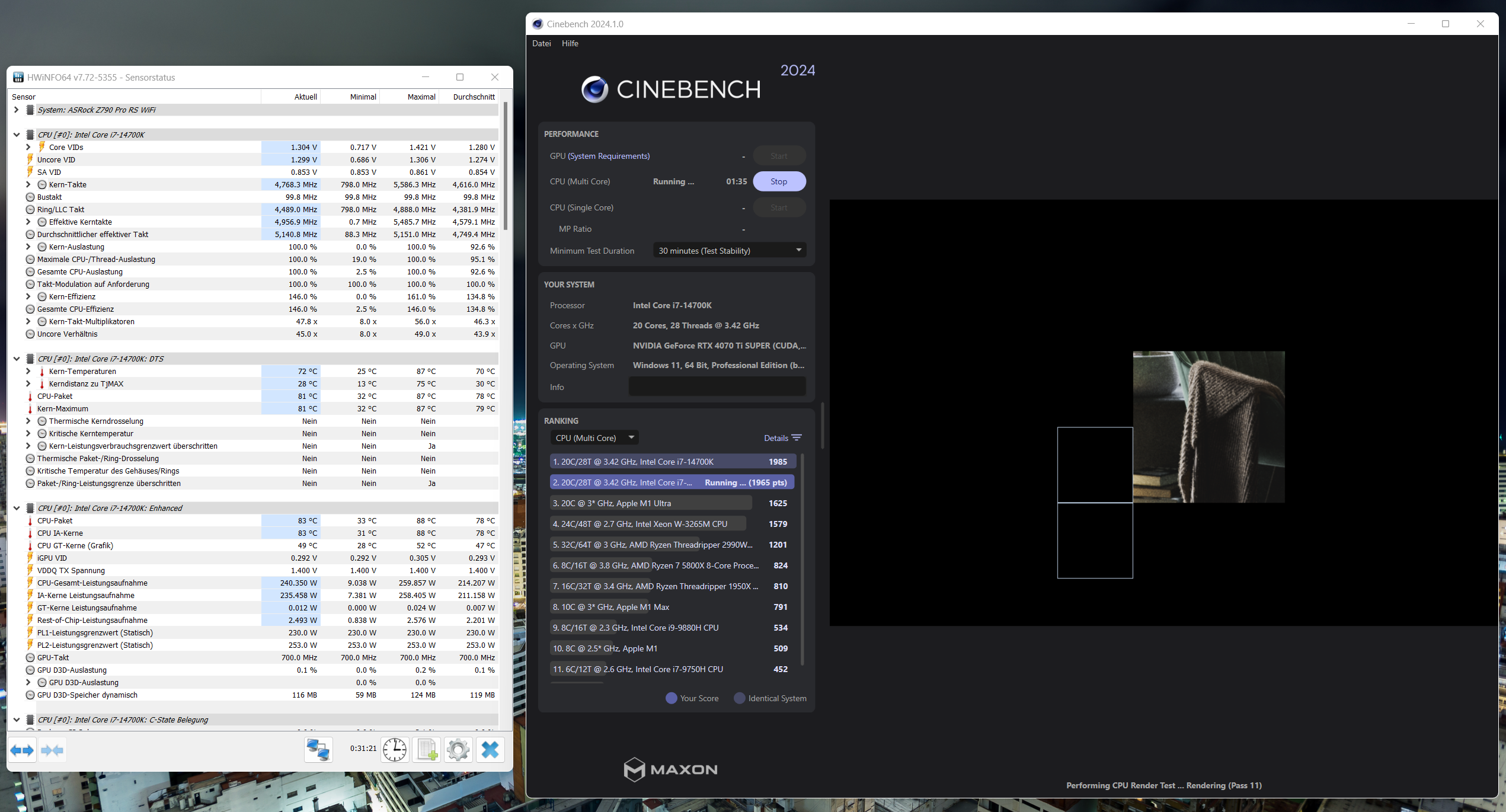Open the Hilfe menu
Screen dimensions: 1506x812
click(x=570, y=43)
